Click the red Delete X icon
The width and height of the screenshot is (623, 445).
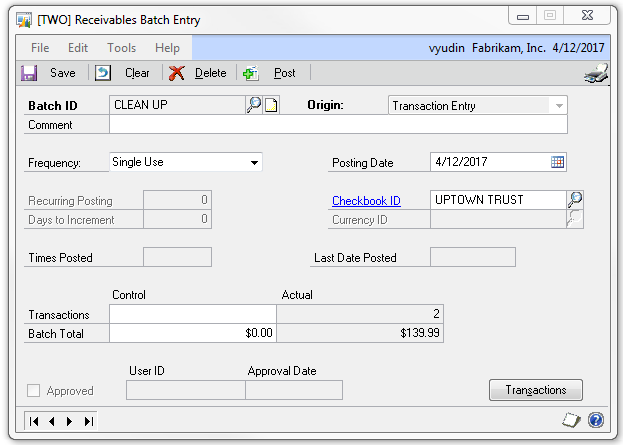click(177, 73)
